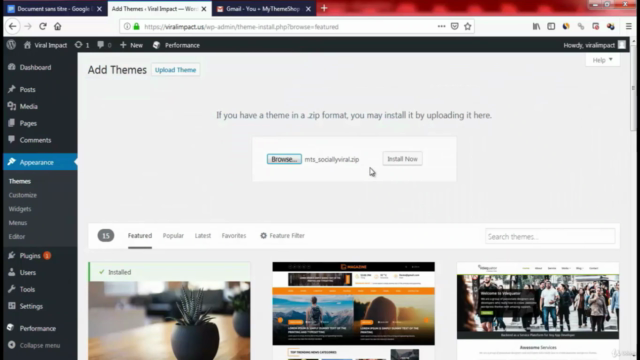
Task: Click Browse... file button
Action: 284,159
